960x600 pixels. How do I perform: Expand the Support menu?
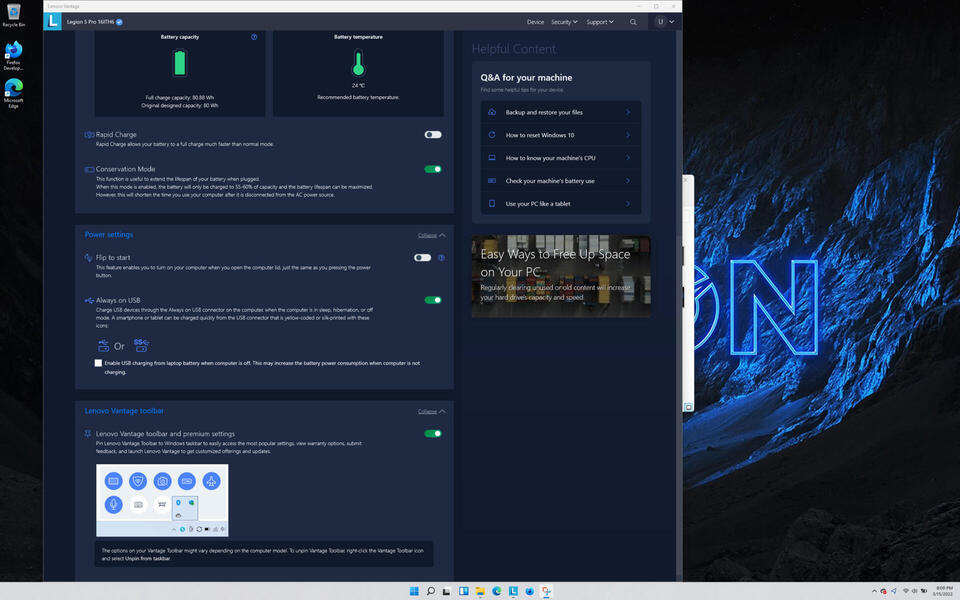click(600, 22)
